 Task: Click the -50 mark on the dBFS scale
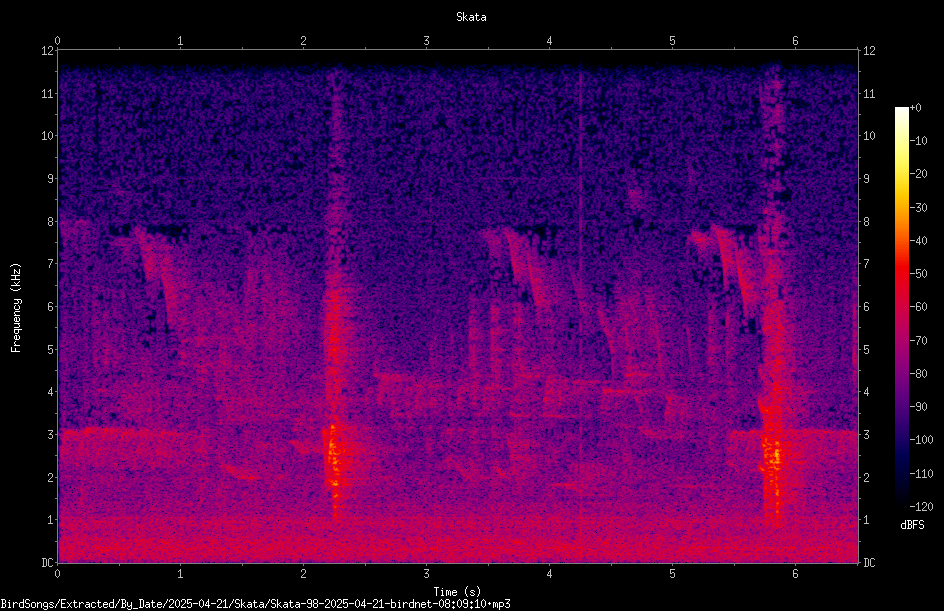coord(919,274)
